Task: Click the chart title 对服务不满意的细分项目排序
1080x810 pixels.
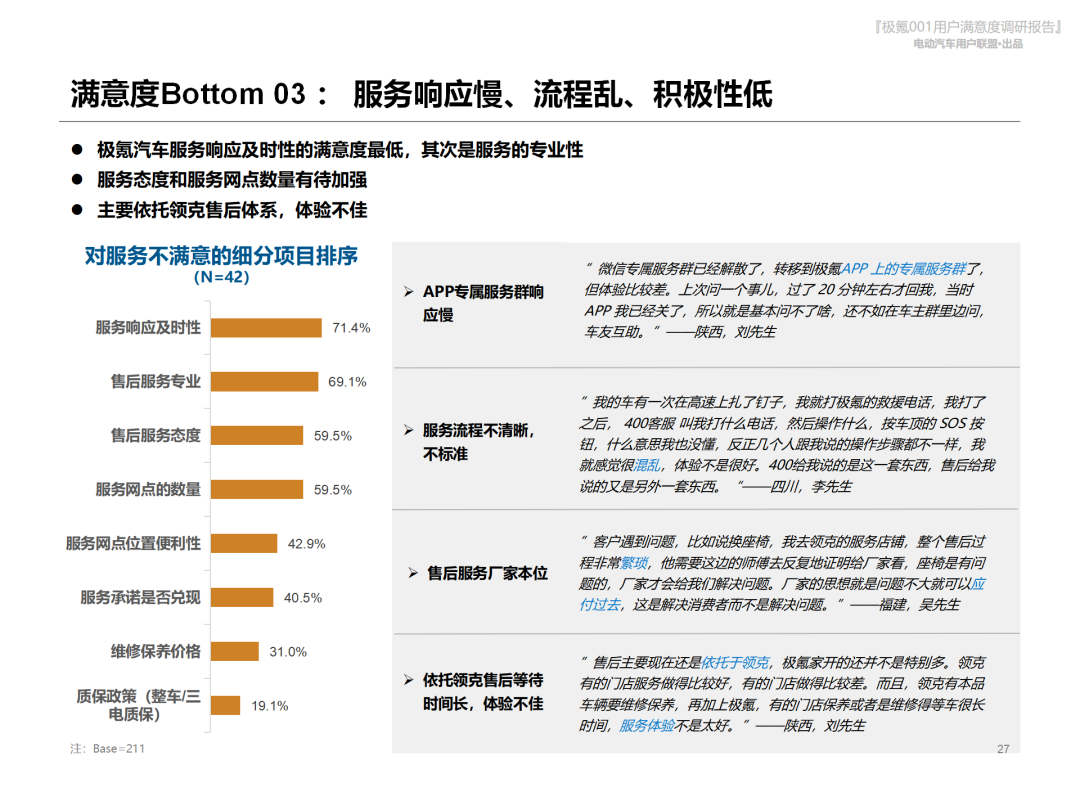Action: coord(221,256)
